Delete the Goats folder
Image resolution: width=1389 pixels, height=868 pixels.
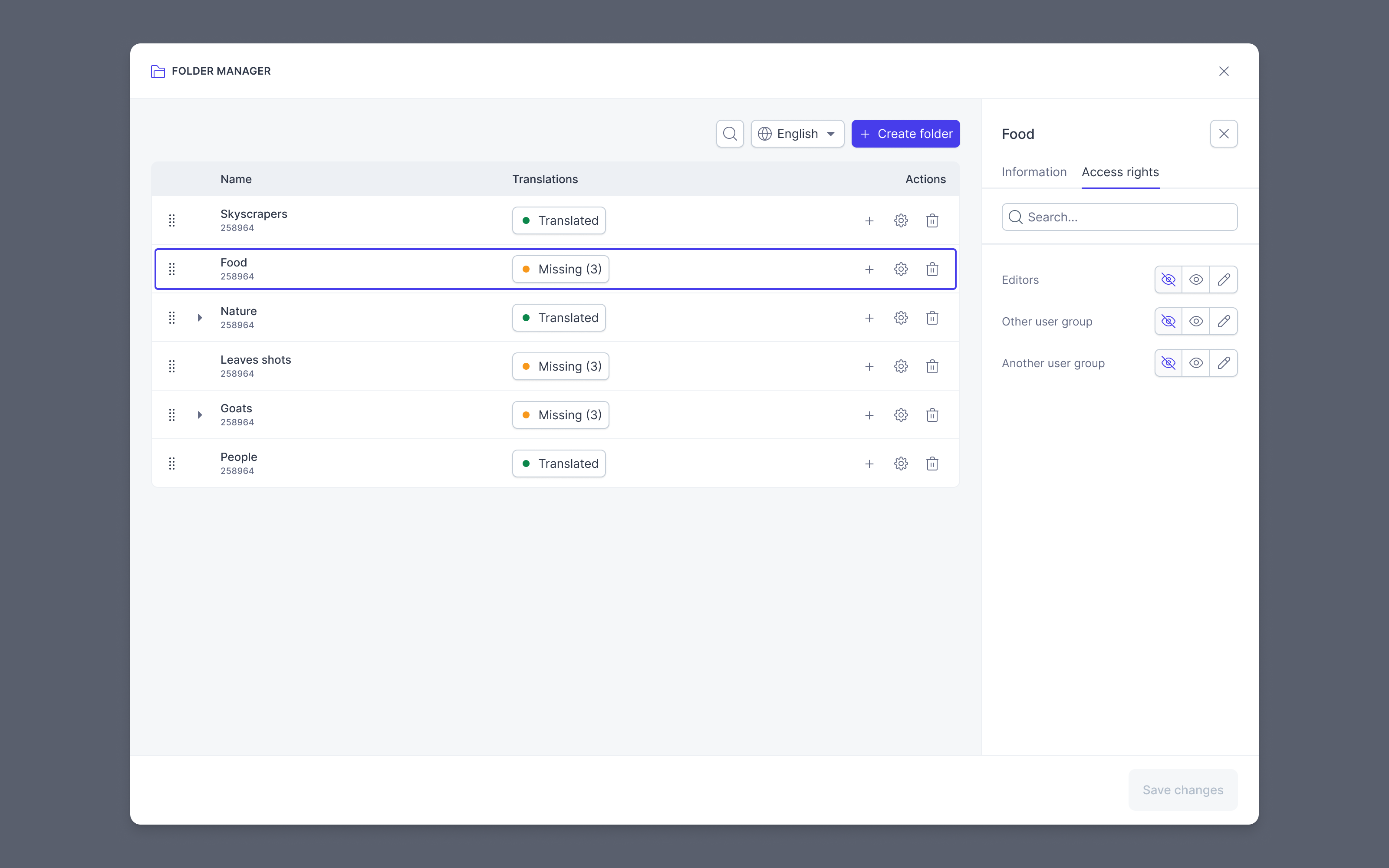(x=932, y=414)
